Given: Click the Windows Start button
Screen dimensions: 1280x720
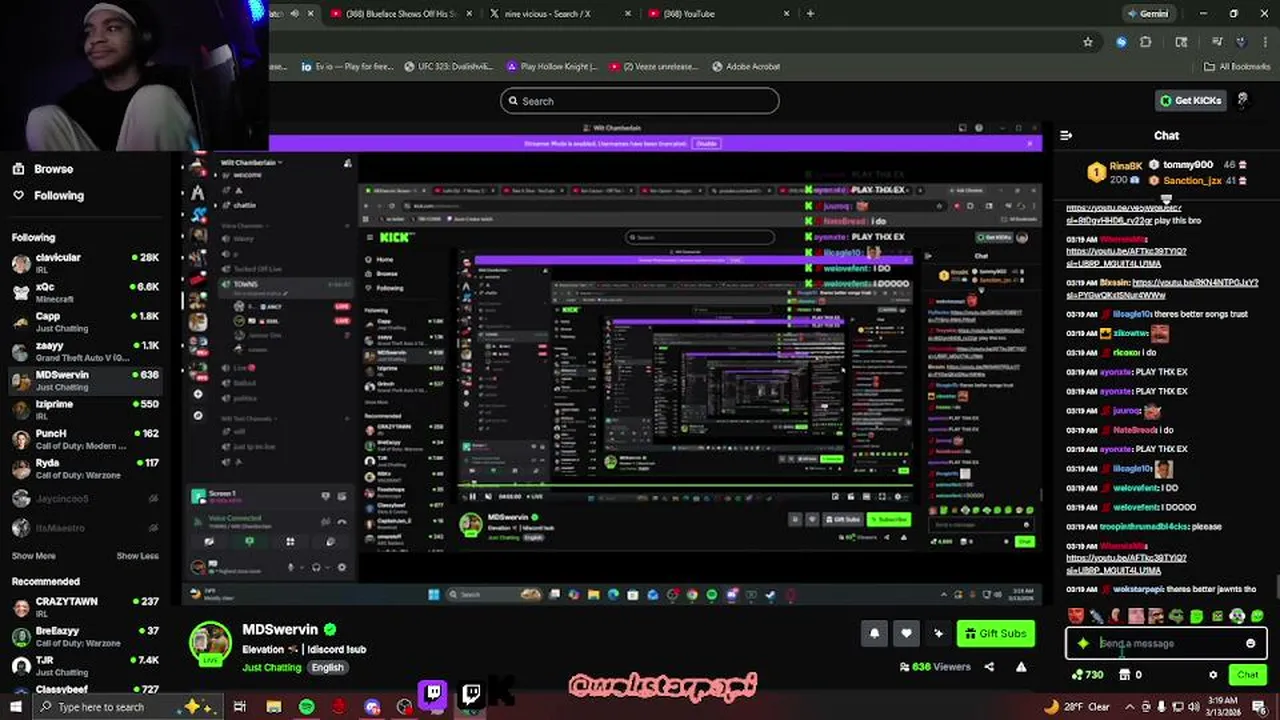Looking at the screenshot, I should pyautogui.click(x=16, y=707).
